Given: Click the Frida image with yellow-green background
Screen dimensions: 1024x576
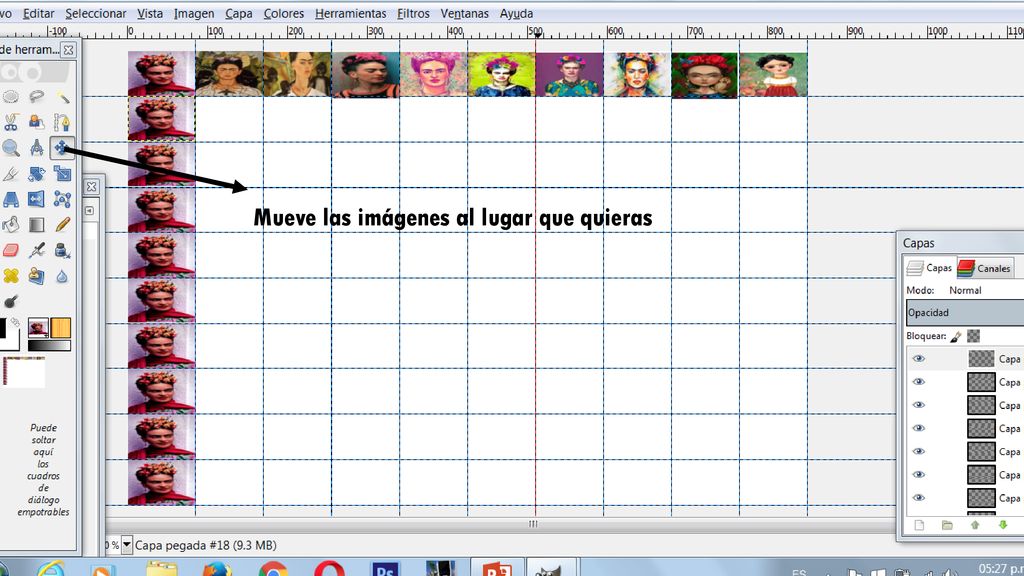Looking at the screenshot, I should [x=501, y=74].
